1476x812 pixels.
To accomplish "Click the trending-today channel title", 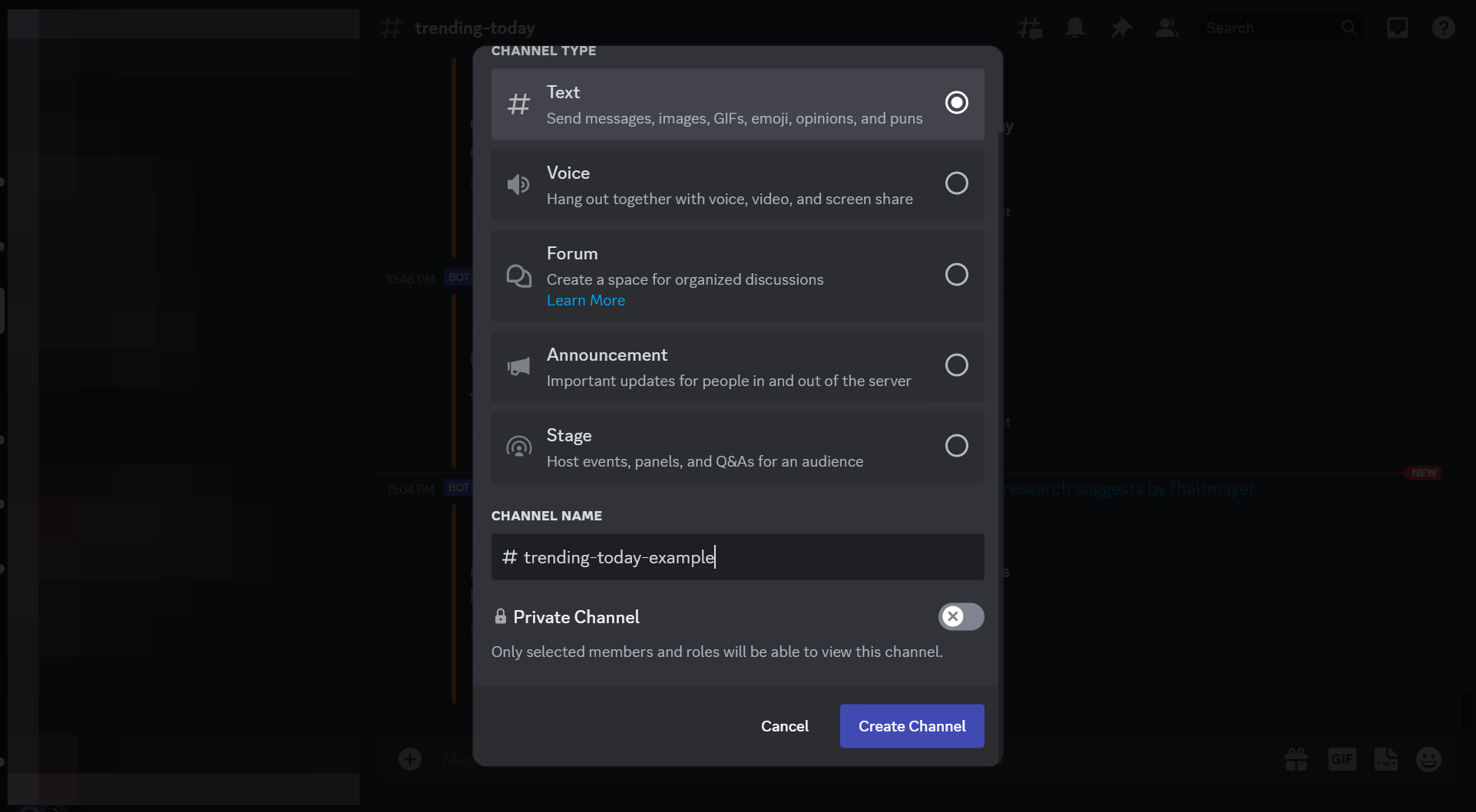I will (475, 28).
